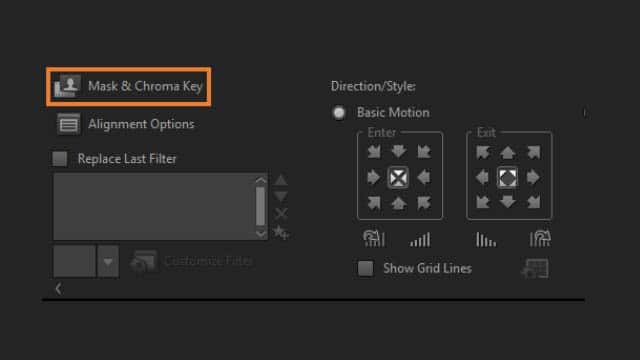The image size is (640, 360).
Task: Enable Replace Last Filter checkbox
Action: 60,159
